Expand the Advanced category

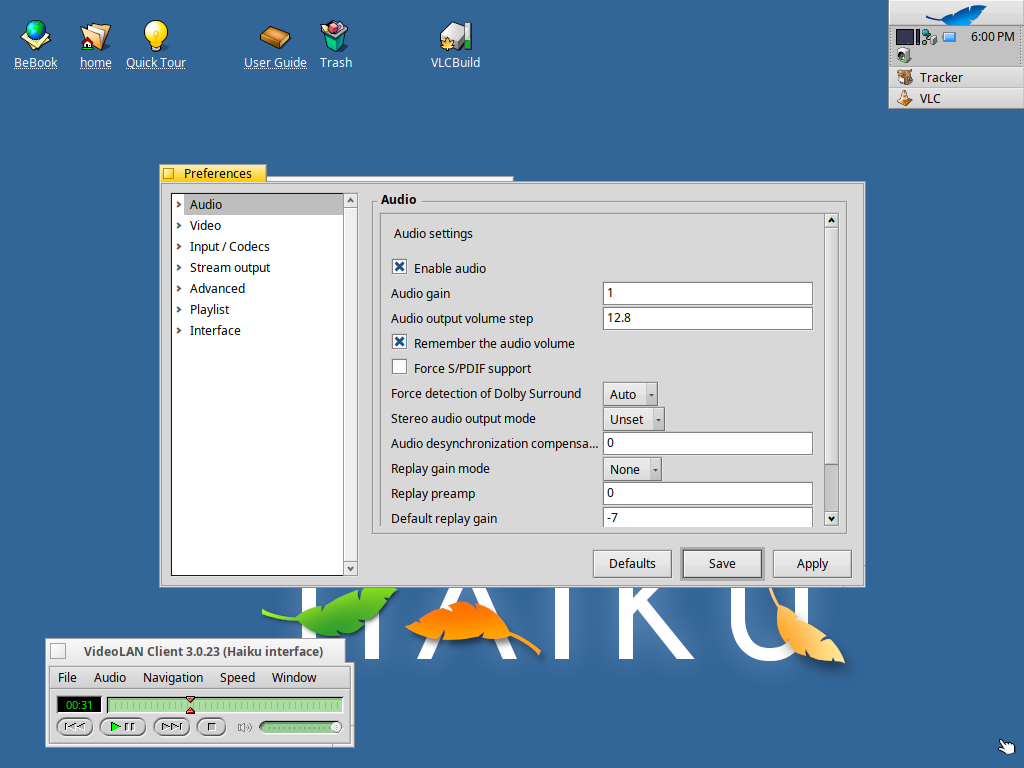[179, 288]
